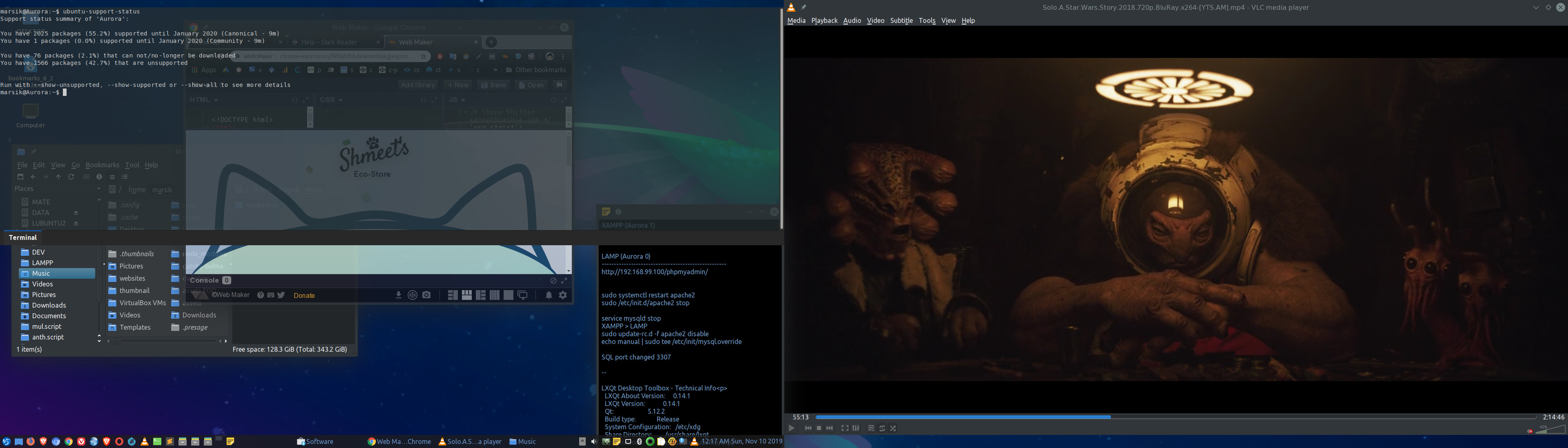Image resolution: width=1568 pixels, height=448 pixels.
Task: Take screenshot with Web Maker camera icon
Action: click(x=427, y=295)
